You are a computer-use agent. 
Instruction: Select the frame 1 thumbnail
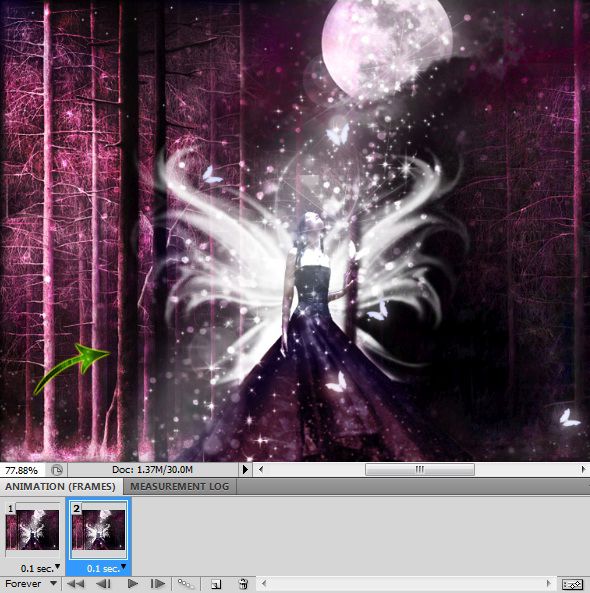[33, 529]
